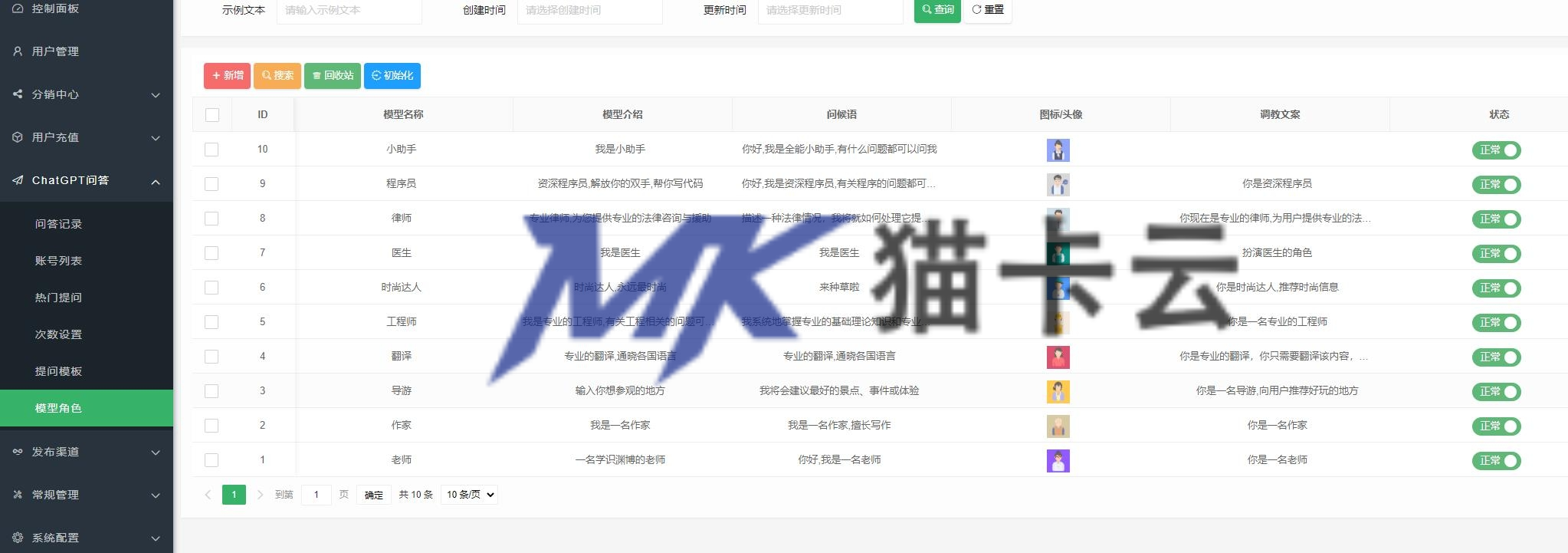
Task: Select the active 模型角色 submenu item
Action: pyautogui.click(x=87, y=408)
